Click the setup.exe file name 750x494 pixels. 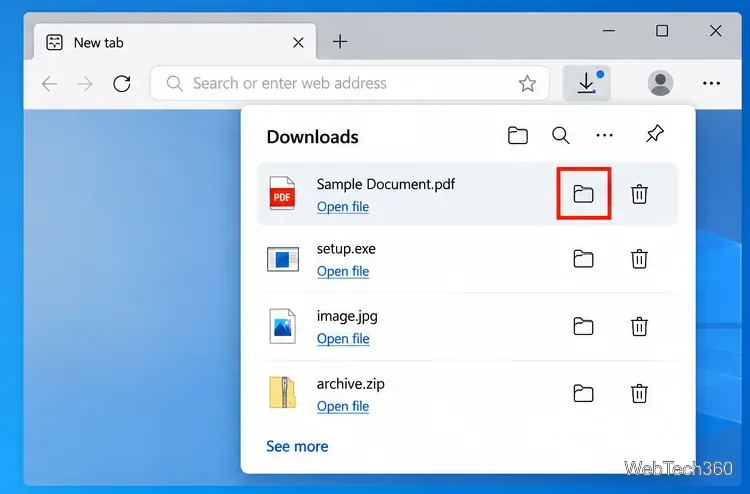coord(346,249)
